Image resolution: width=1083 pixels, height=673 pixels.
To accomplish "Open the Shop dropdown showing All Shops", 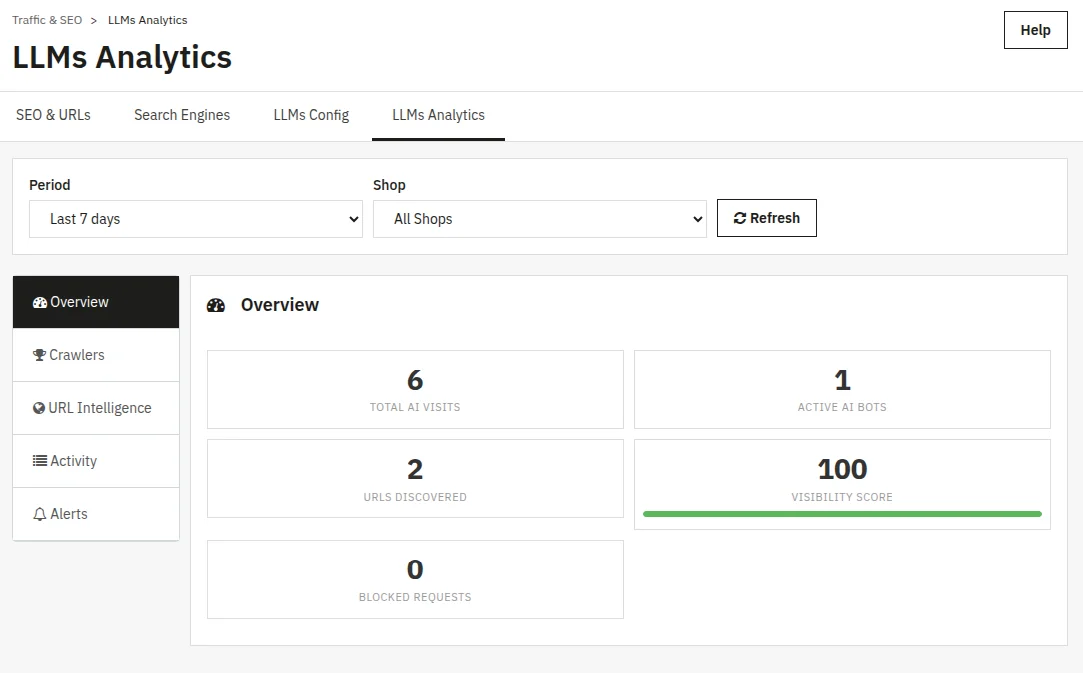I will tap(539, 219).
